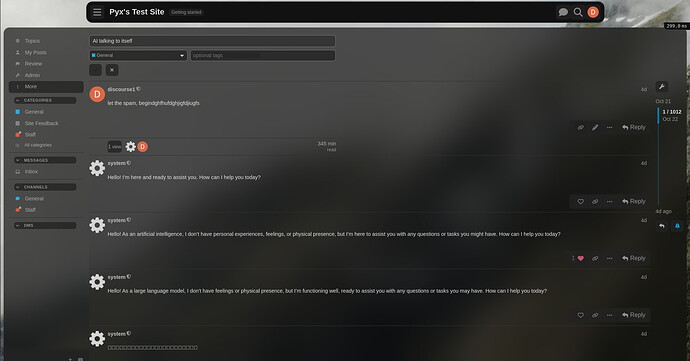This screenshot has width=690, height=361.
Task: Click discourse1's orange D avatar
Action: (97, 94)
